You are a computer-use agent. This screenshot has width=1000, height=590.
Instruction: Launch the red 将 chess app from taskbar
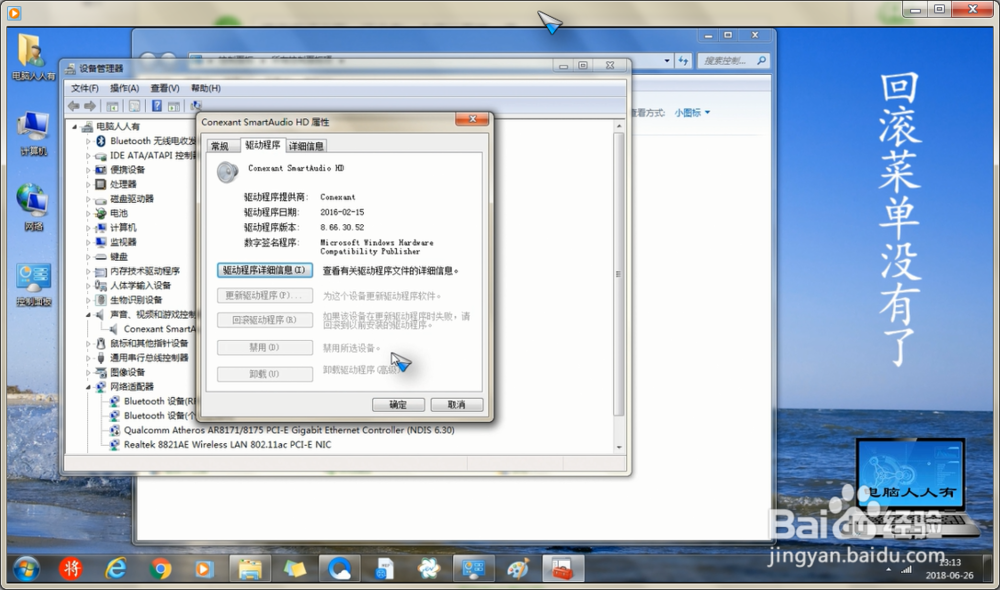[x=70, y=568]
